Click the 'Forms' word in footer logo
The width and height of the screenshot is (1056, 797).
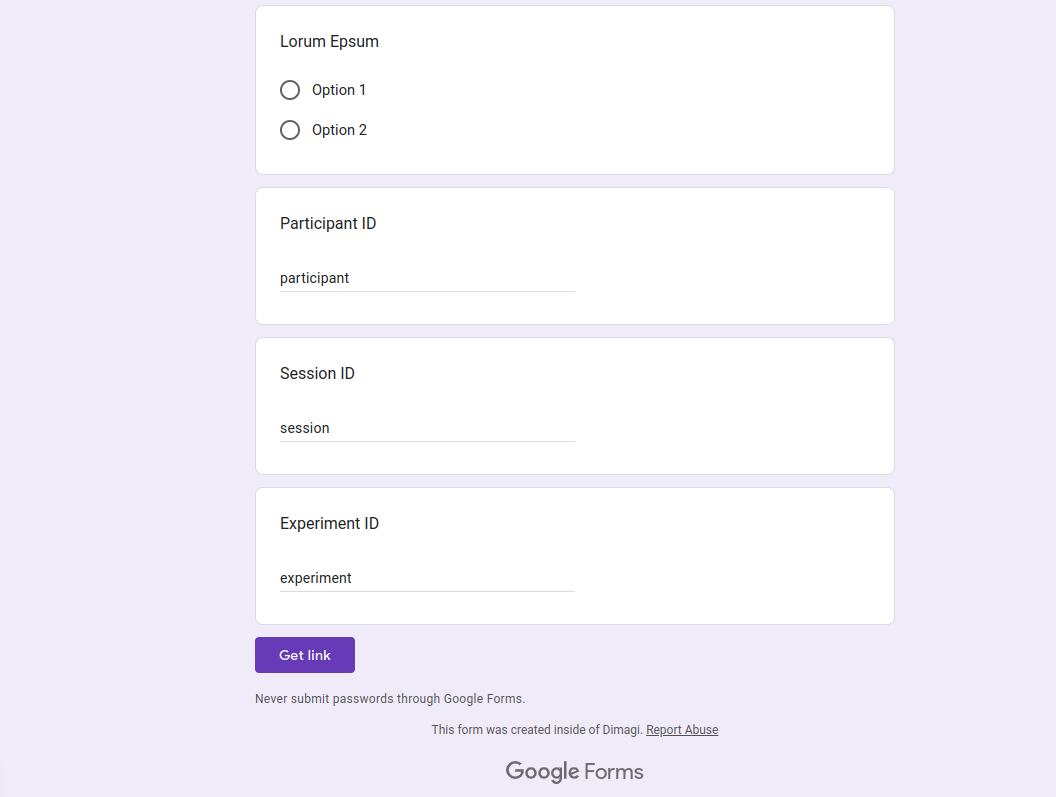pos(614,771)
